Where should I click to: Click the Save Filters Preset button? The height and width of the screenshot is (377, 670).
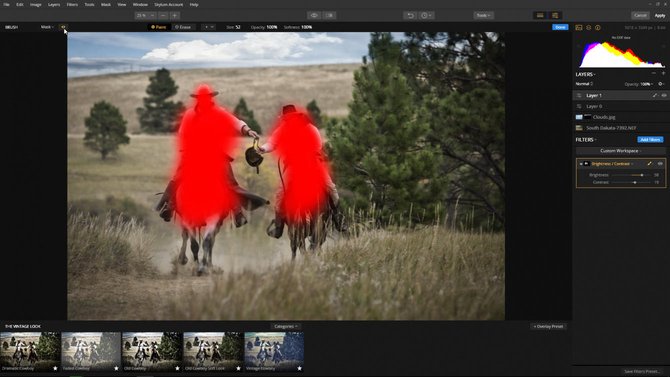point(641,371)
